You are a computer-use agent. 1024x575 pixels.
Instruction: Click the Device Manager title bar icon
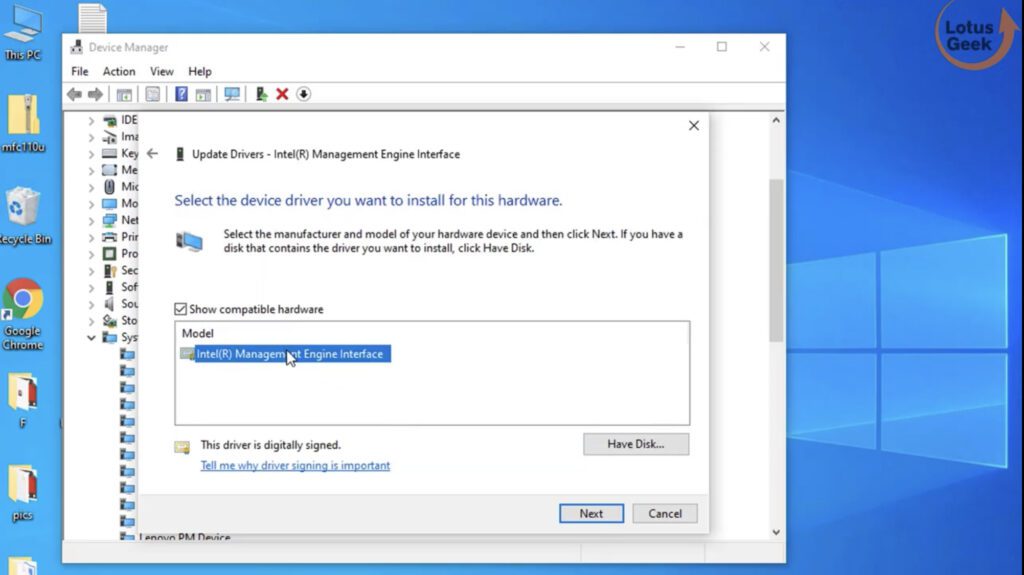pyautogui.click(x=77, y=47)
